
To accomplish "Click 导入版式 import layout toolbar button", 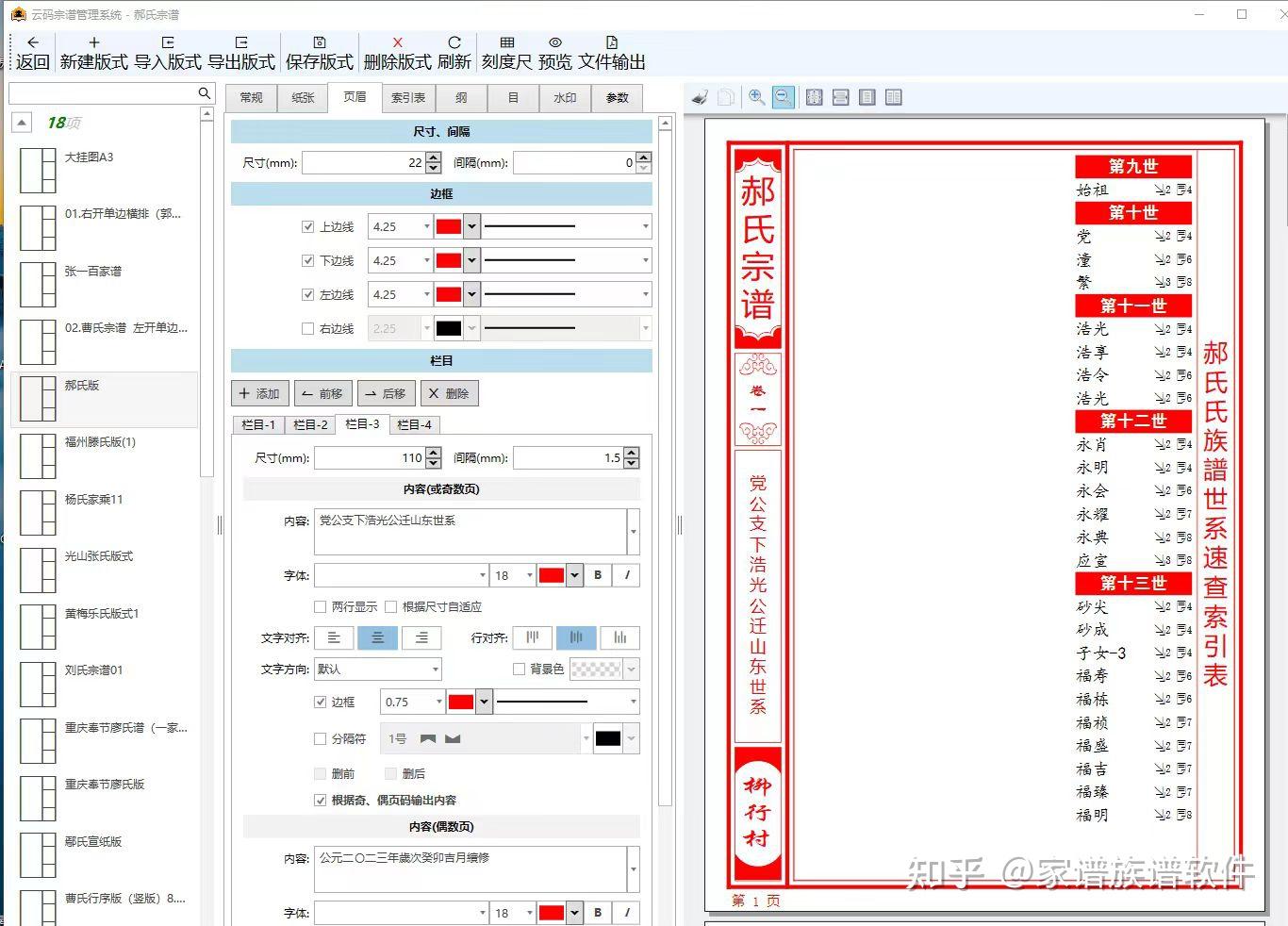I will click(168, 53).
